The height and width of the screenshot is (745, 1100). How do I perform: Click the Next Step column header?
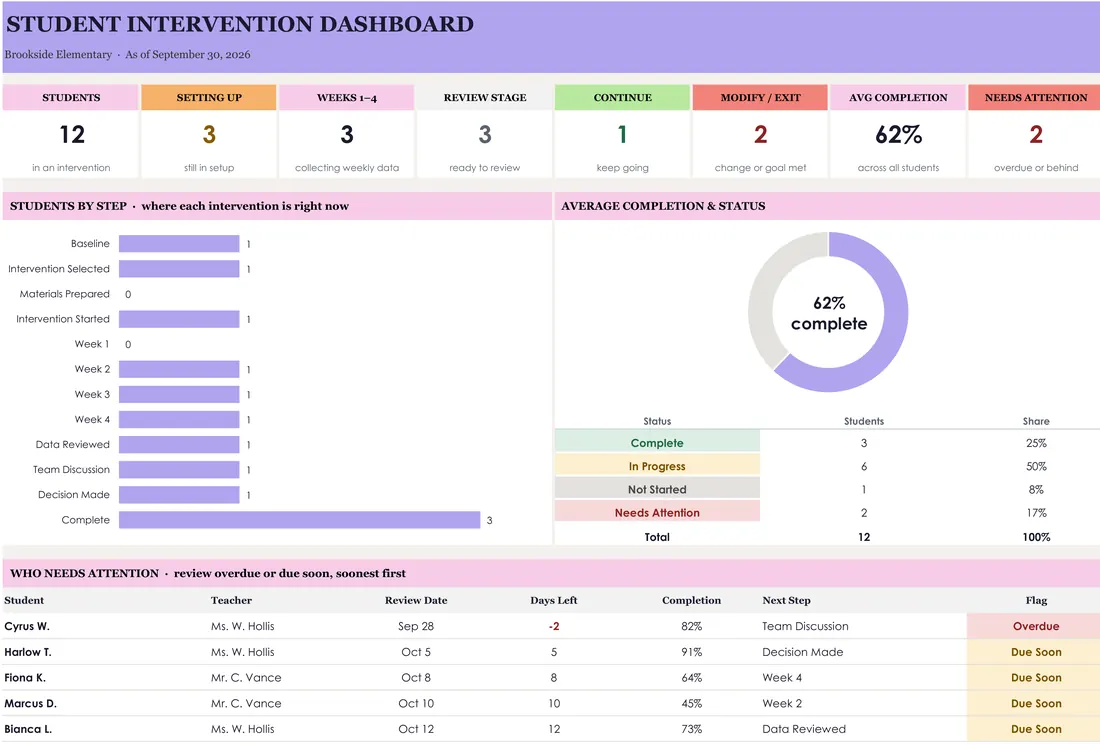786,600
